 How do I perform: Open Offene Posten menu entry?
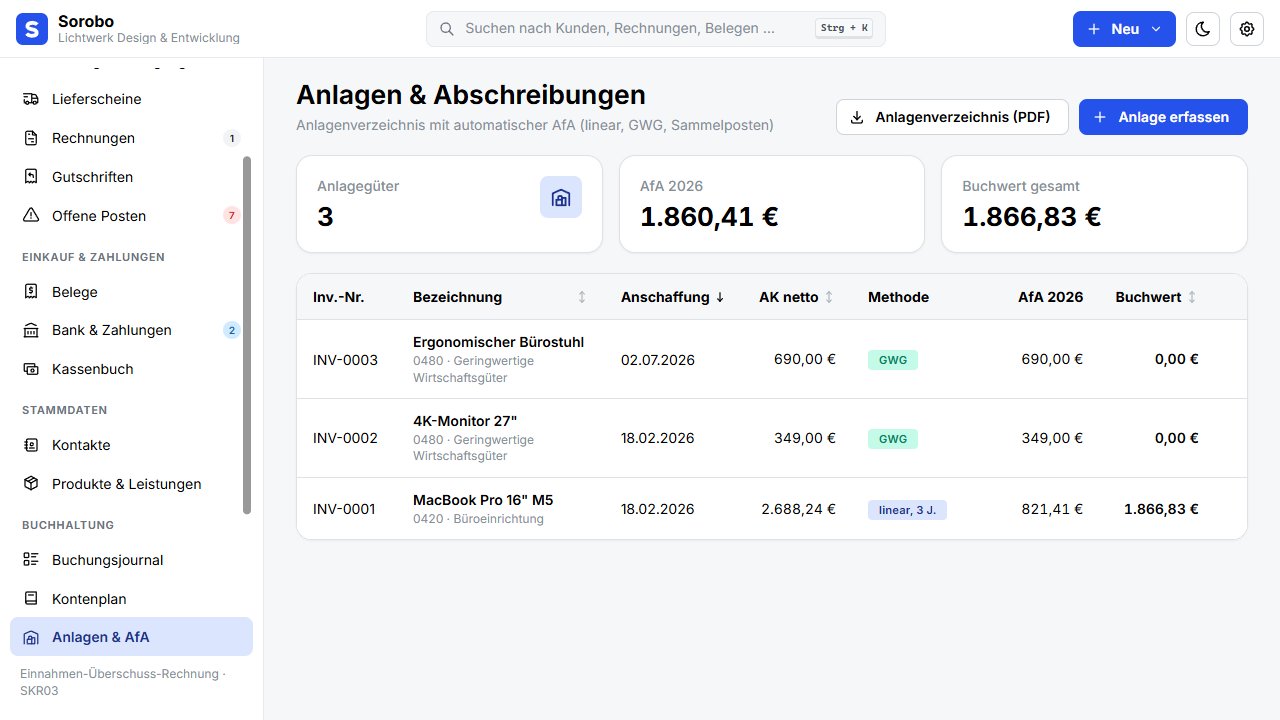coord(131,216)
